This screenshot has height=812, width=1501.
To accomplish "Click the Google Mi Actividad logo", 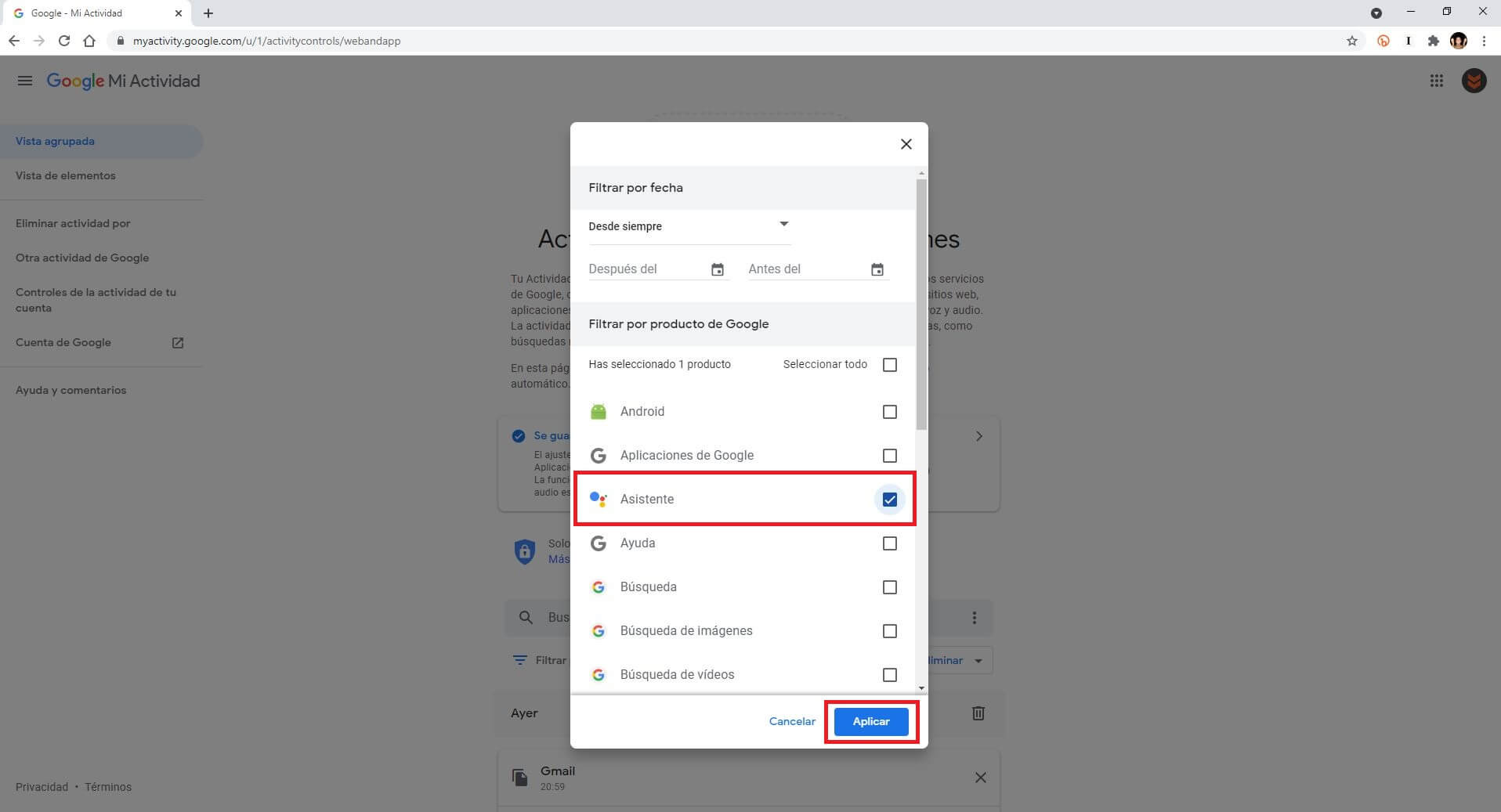I will pos(123,81).
